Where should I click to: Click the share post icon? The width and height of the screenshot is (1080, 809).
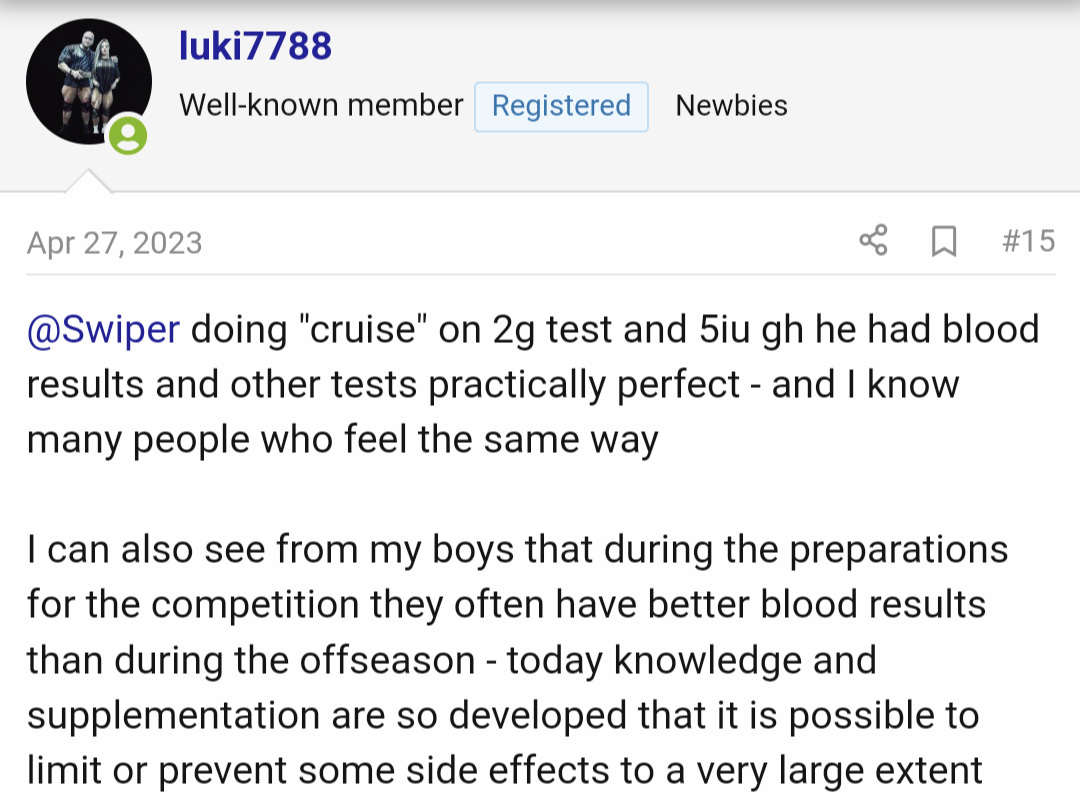(873, 241)
